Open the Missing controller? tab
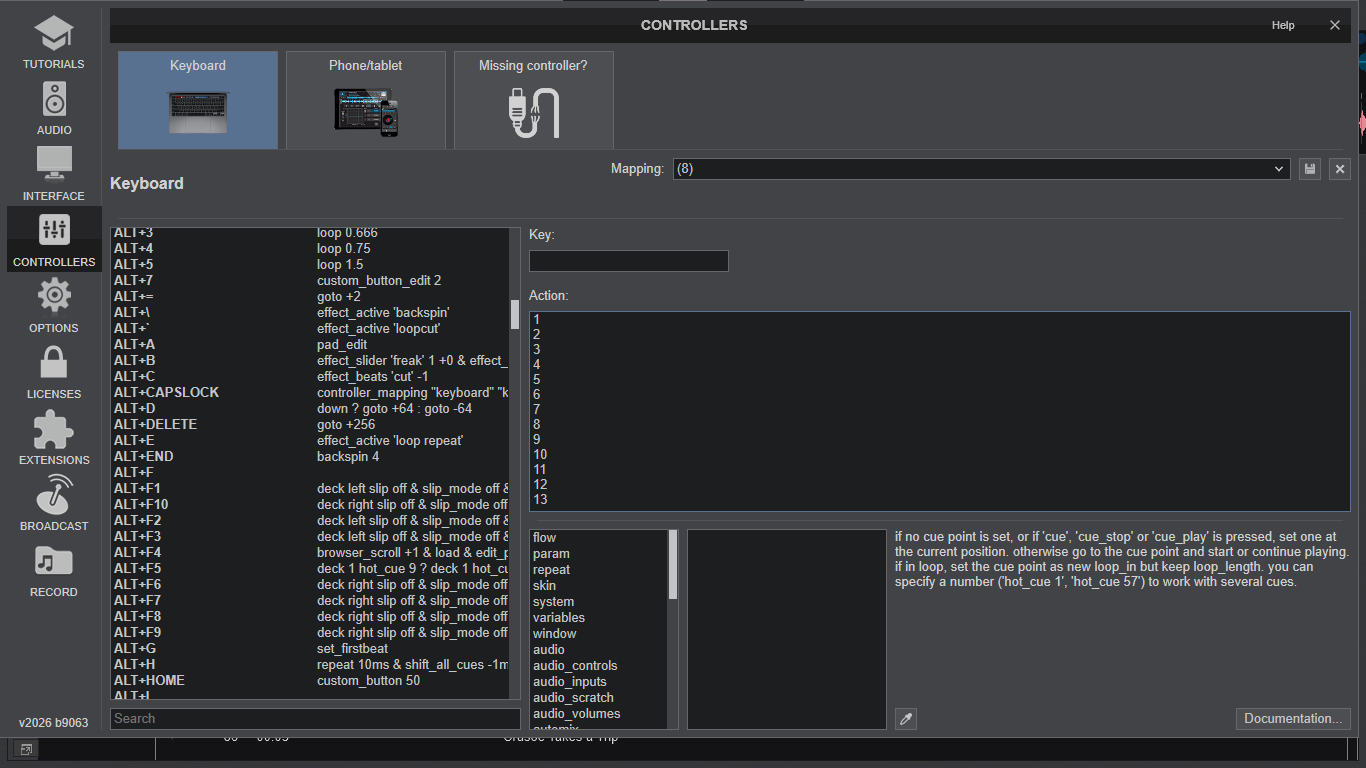 (x=534, y=100)
